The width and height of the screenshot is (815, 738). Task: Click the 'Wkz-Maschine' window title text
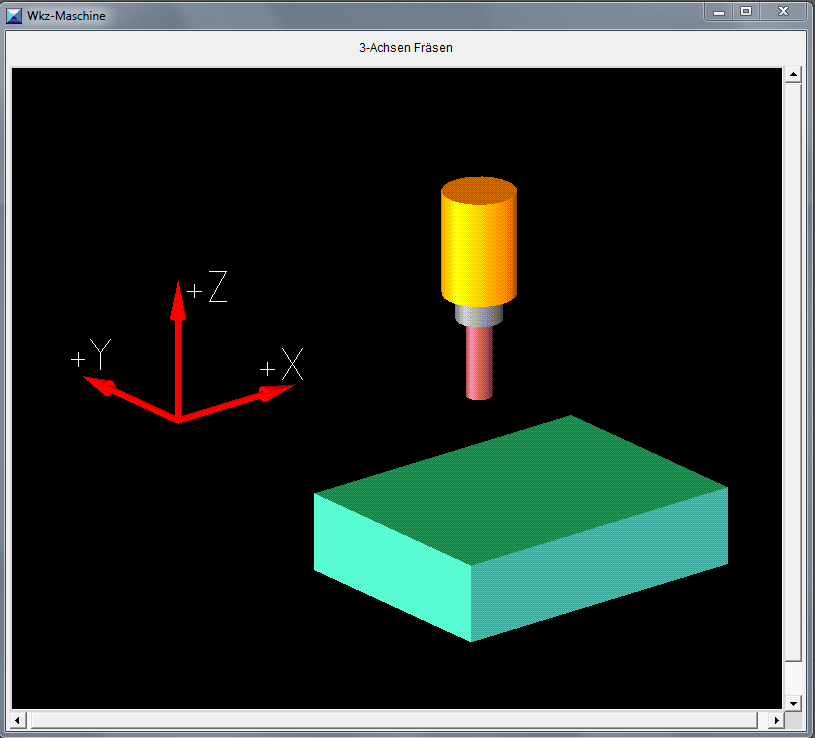tap(67, 16)
